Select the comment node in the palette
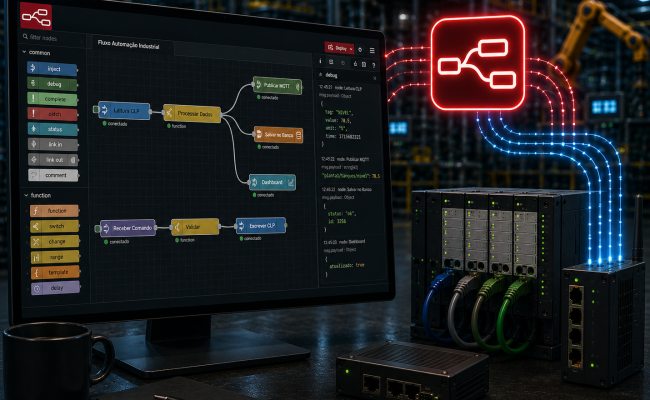This screenshot has height=400, width=650. click(x=53, y=175)
